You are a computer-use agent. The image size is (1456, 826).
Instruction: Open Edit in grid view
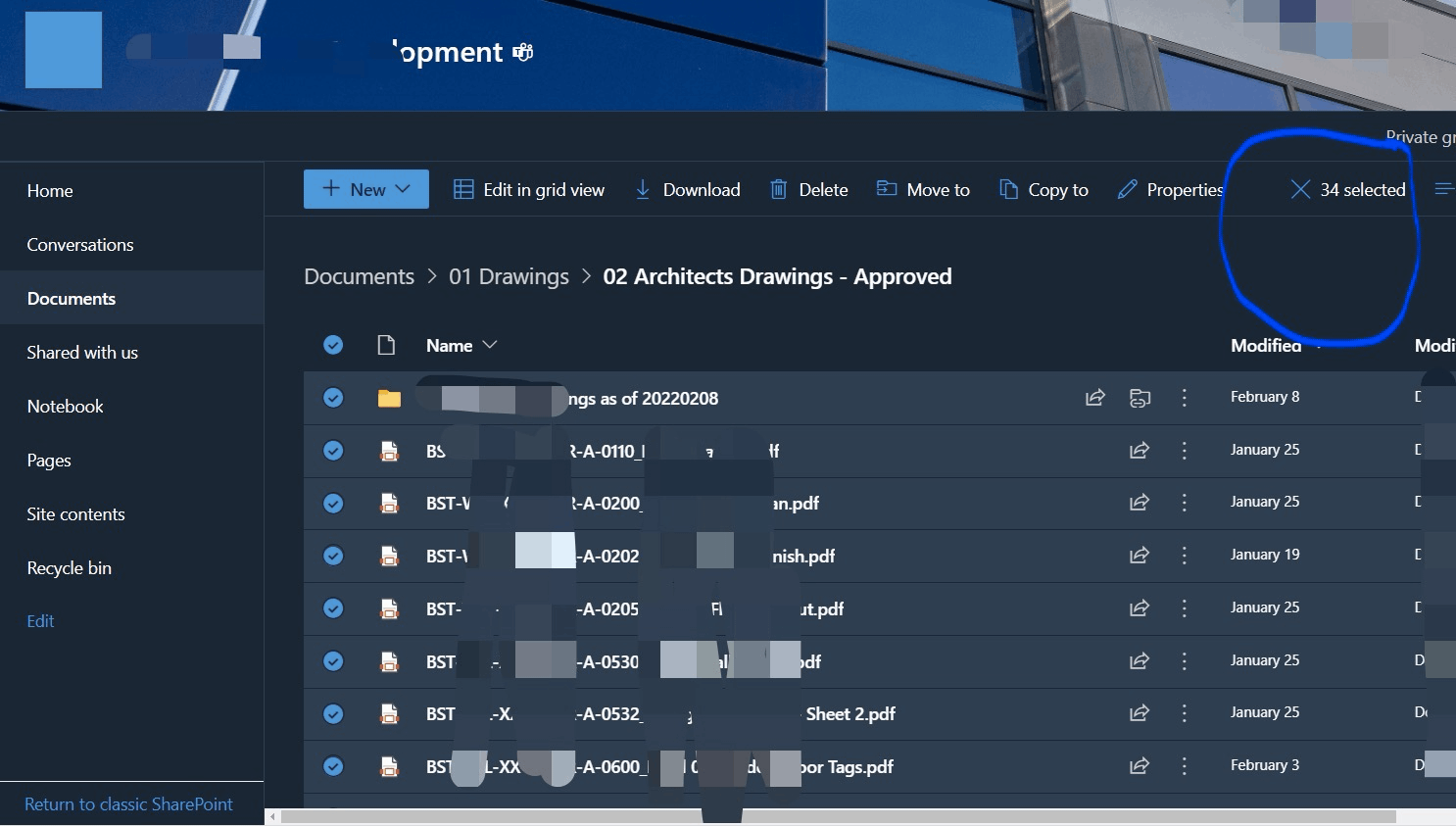point(529,189)
